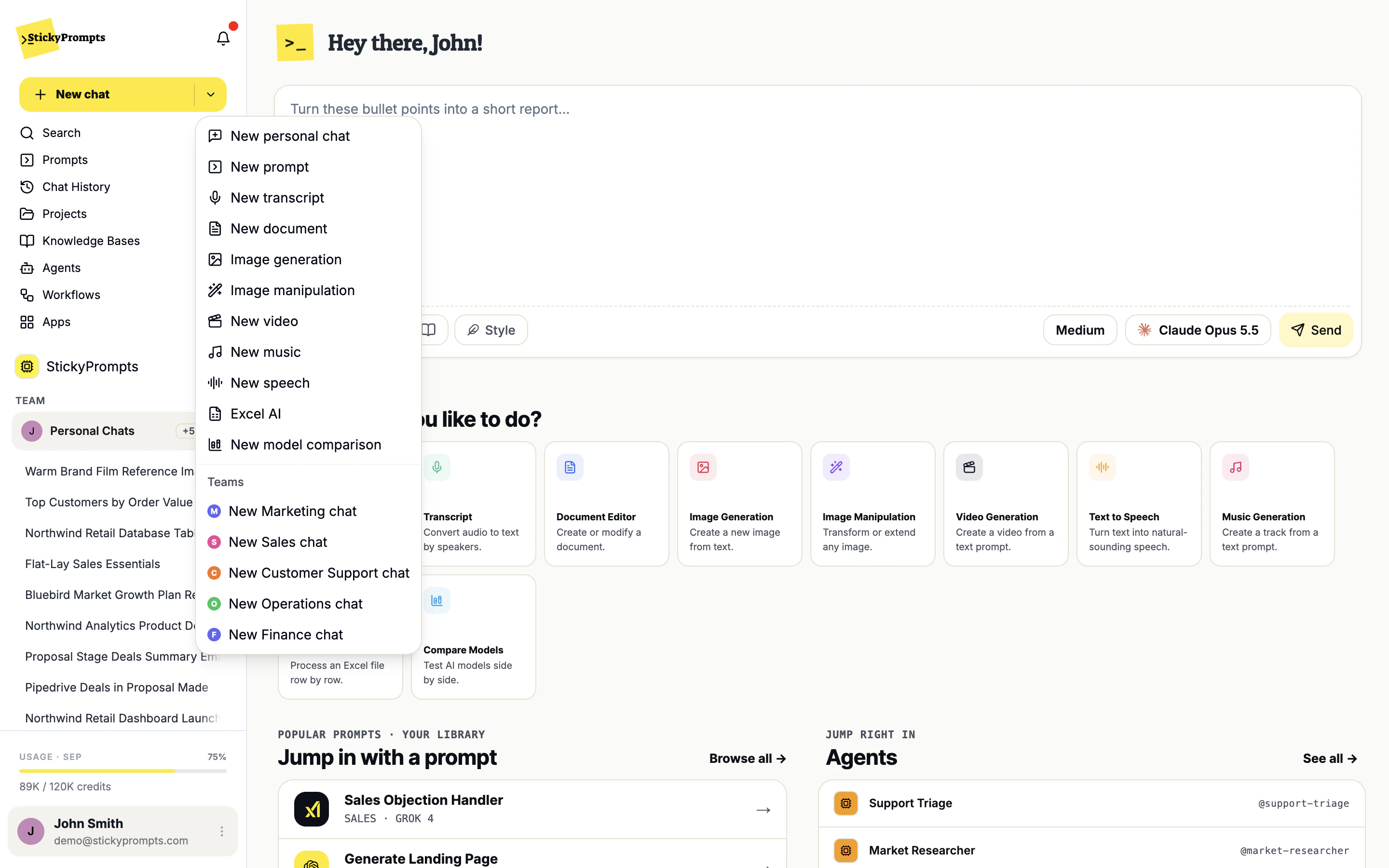
Task: Click the Chat History clock icon
Action: coord(27,187)
